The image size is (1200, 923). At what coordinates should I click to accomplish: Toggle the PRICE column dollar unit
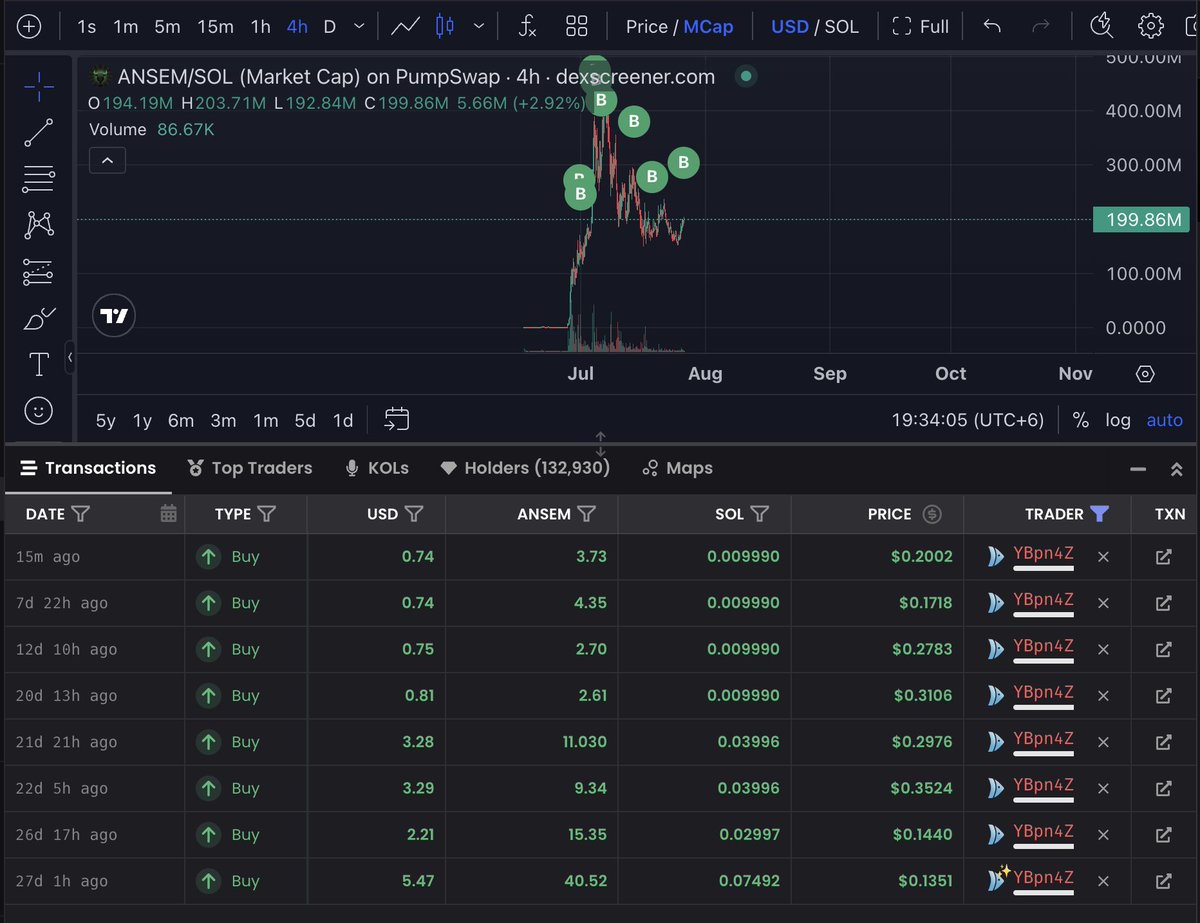[932, 514]
